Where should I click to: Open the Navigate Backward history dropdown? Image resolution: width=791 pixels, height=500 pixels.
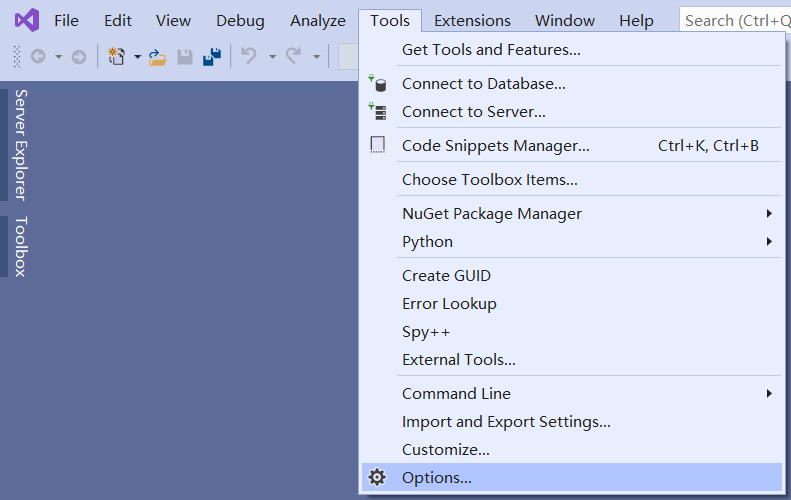[59, 57]
